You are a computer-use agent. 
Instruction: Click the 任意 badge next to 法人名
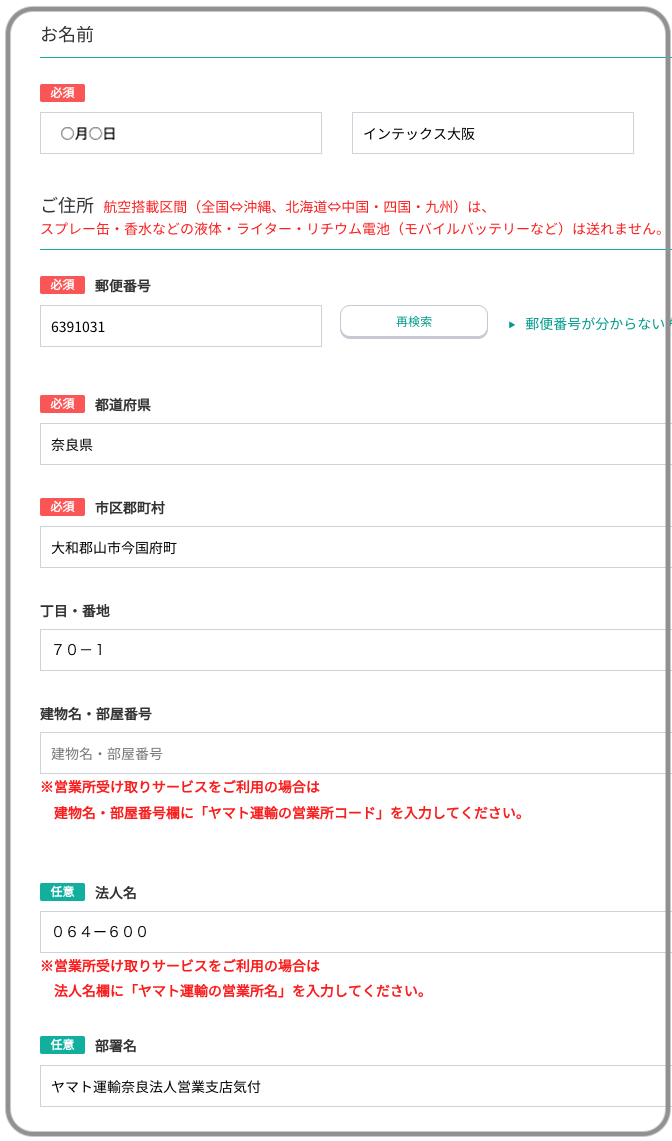pyautogui.click(x=62, y=891)
